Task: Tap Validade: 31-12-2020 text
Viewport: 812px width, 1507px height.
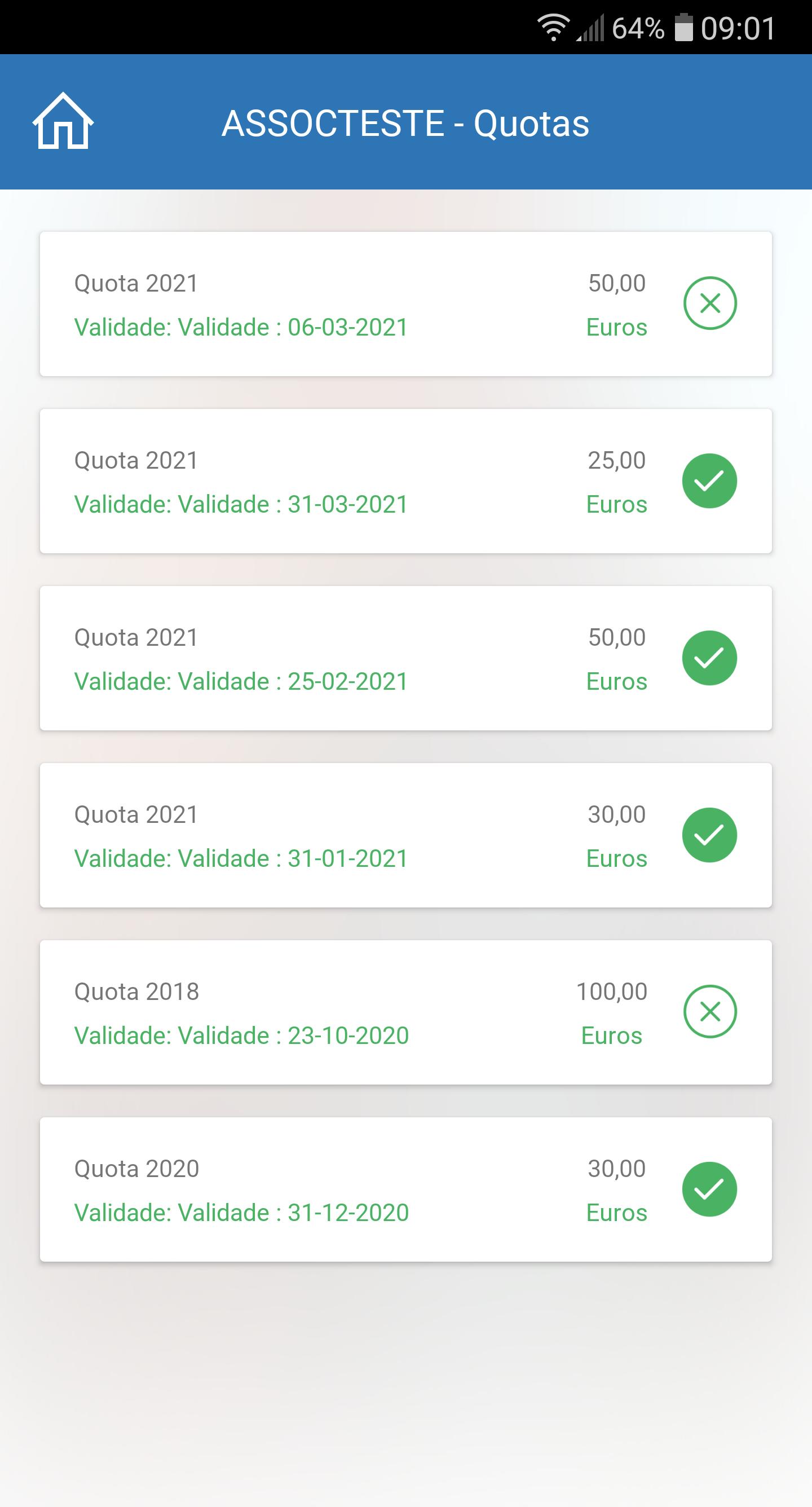Action: point(241,1213)
